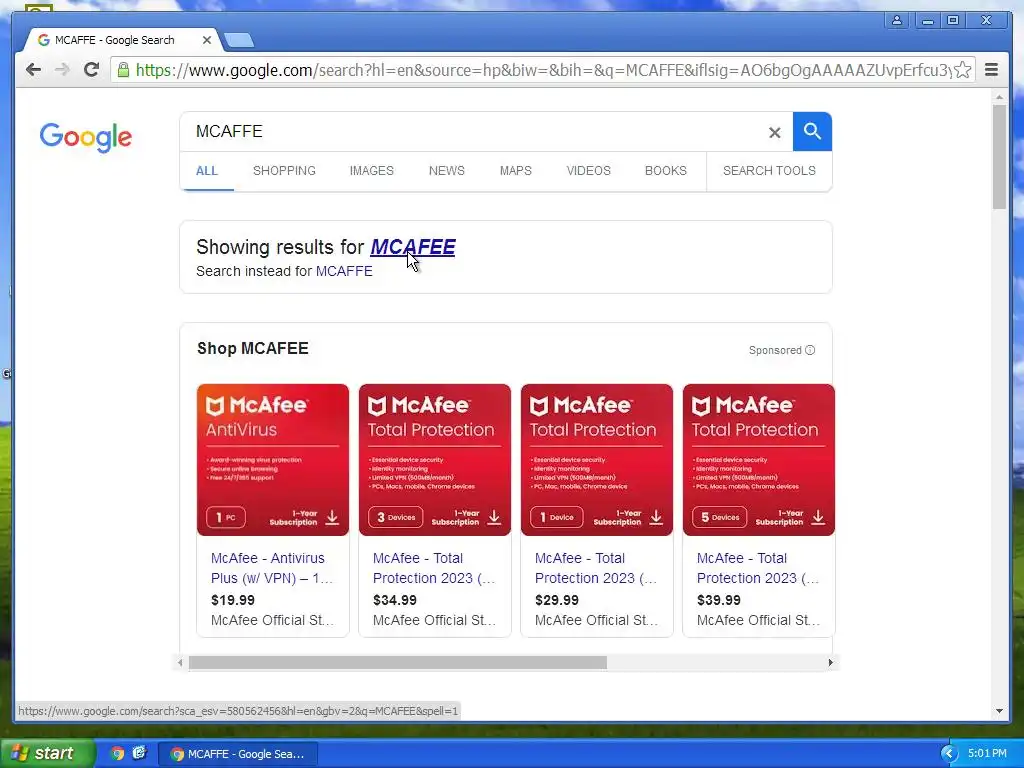This screenshot has height=768, width=1024.
Task: Click the page vertical scrollbar thumb
Action: click(999, 157)
